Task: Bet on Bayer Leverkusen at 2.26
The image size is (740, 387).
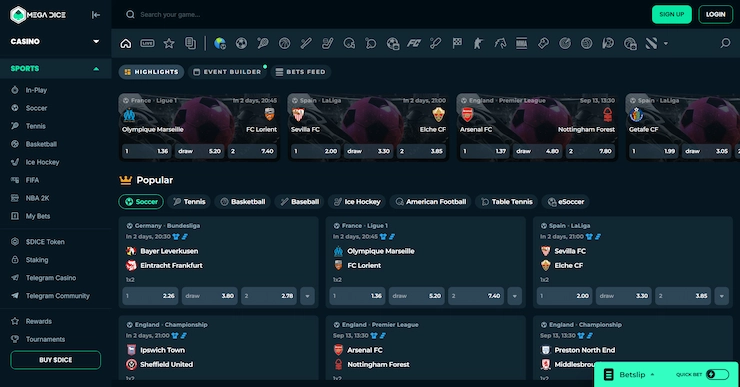Action: (150, 296)
